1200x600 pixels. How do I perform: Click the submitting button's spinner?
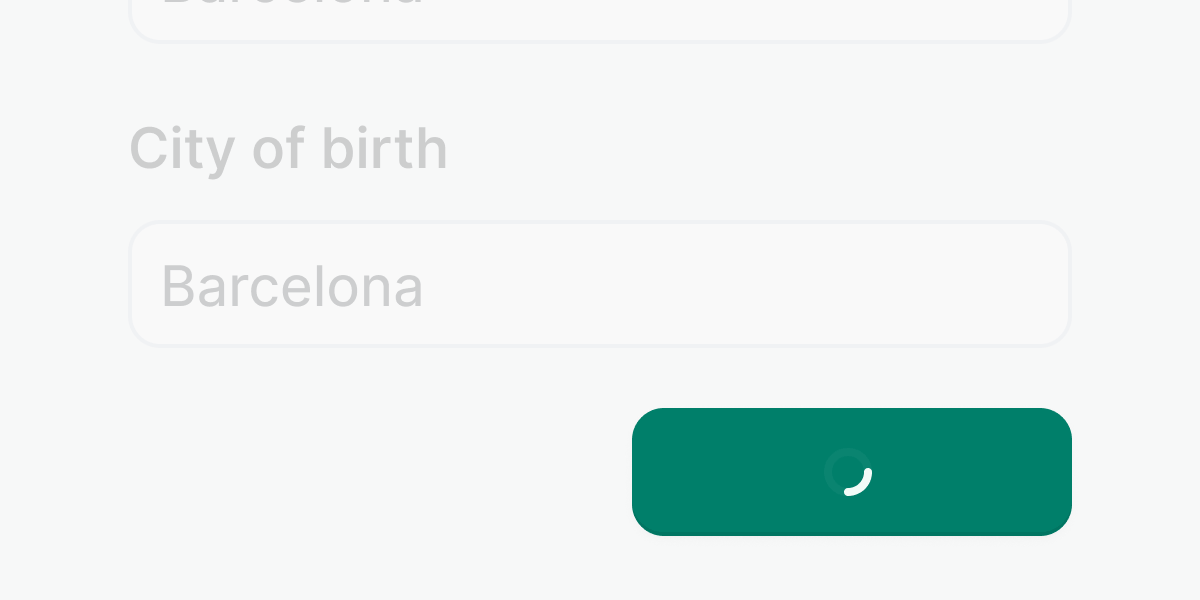[x=849, y=472]
